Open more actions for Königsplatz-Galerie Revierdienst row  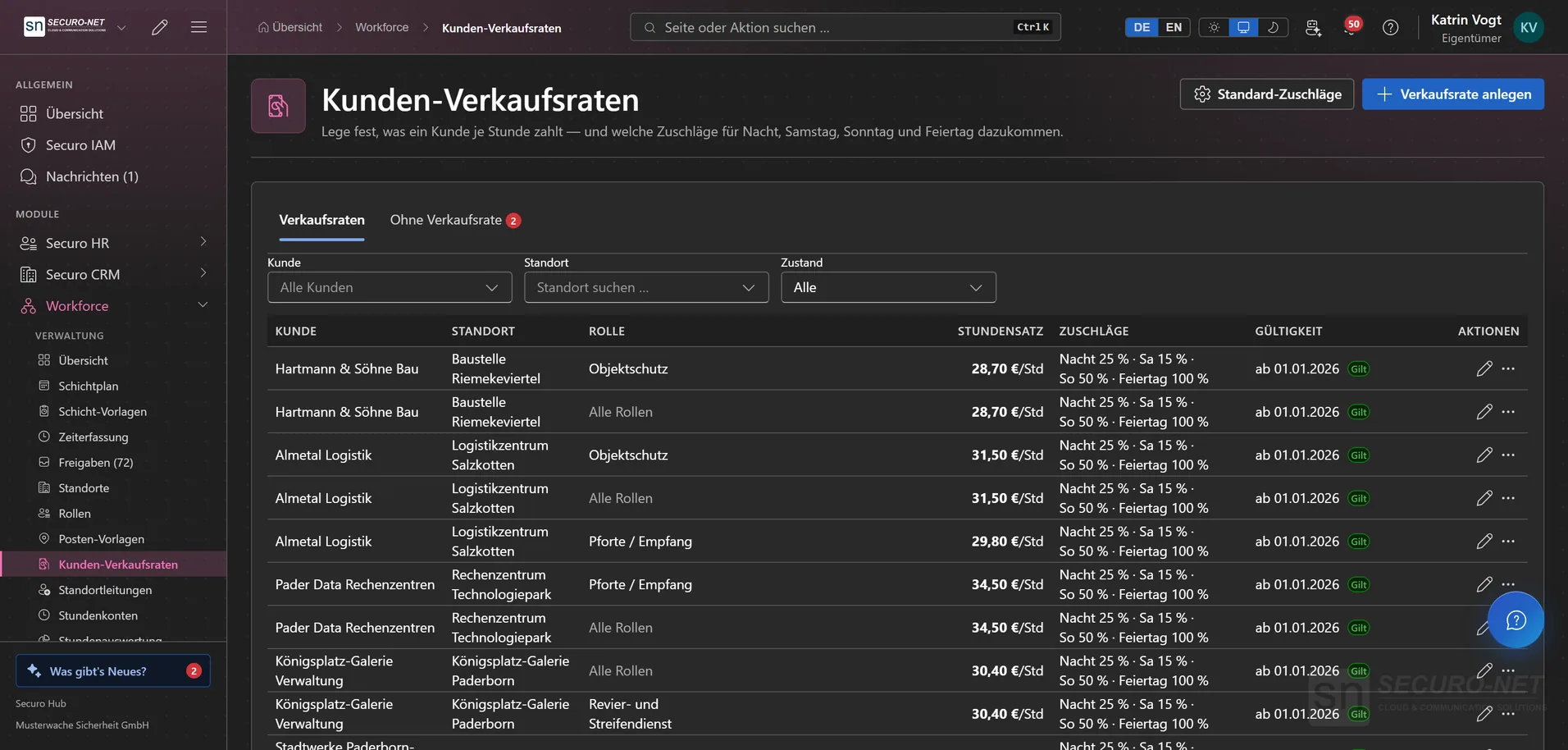tap(1508, 714)
